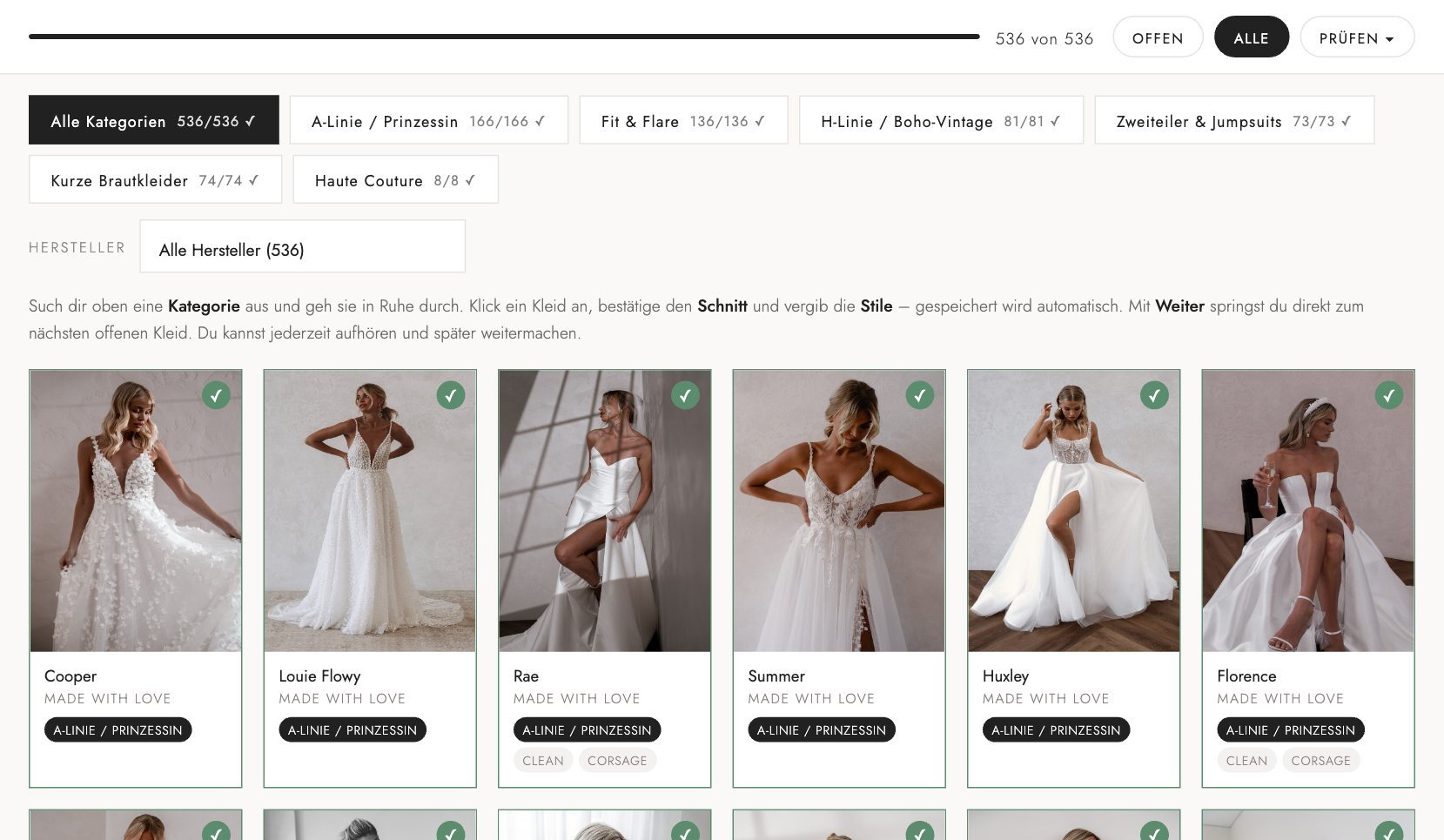The height and width of the screenshot is (840, 1444).
Task: Click the 536 von 536 counter
Action: (x=1044, y=38)
